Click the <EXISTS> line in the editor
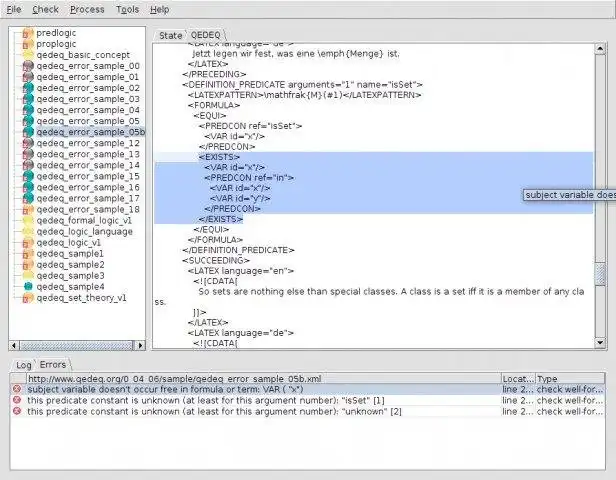 (x=219, y=157)
